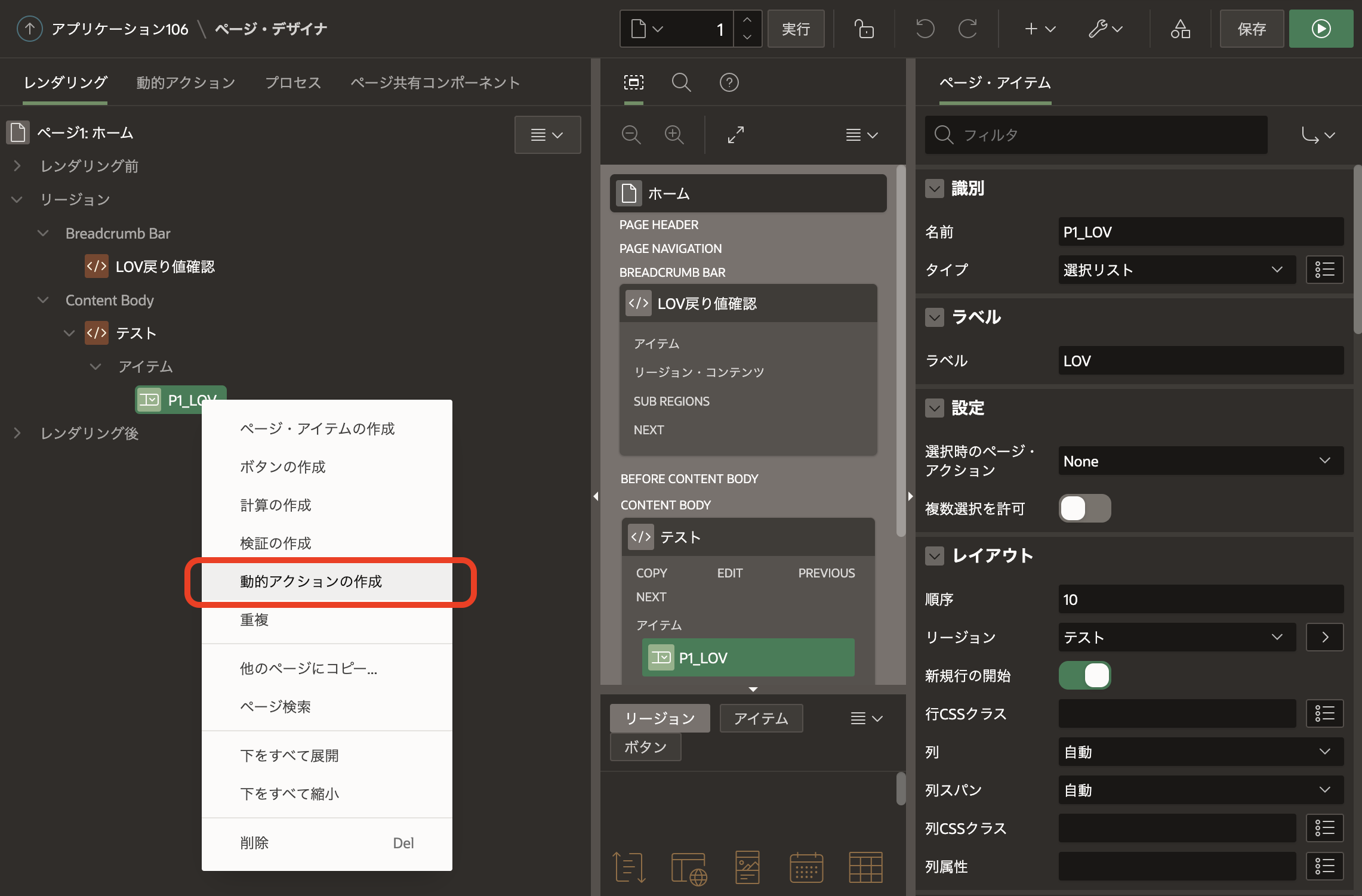Viewport: 1362px width, 896px height.
Task: Open the page search magnifier tab
Action: click(x=681, y=82)
